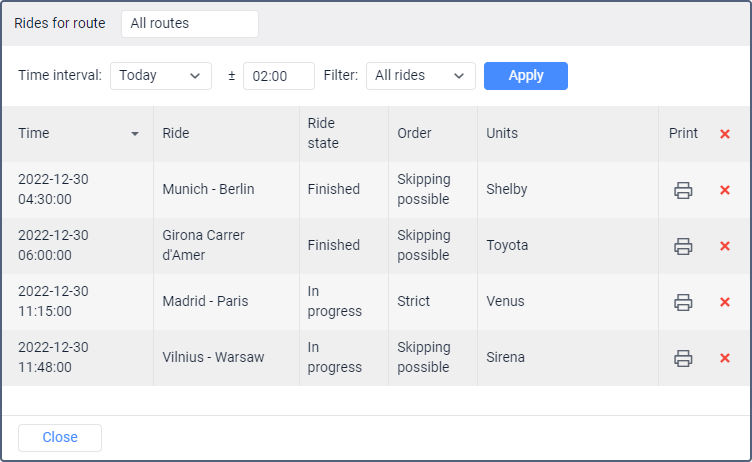The width and height of the screenshot is (752, 462).
Task: Print the Munich - Berlin ride
Action: pyautogui.click(x=683, y=190)
